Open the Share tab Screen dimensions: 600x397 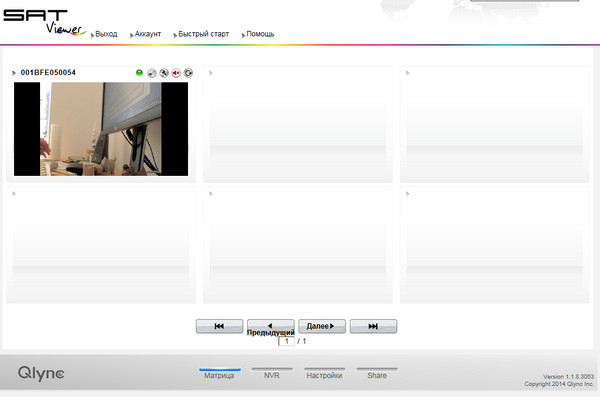[x=377, y=374]
